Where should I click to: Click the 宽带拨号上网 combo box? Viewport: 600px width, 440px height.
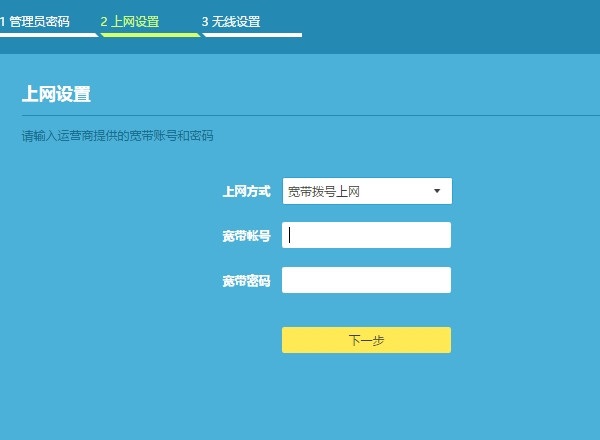pyautogui.click(x=355, y=191)
